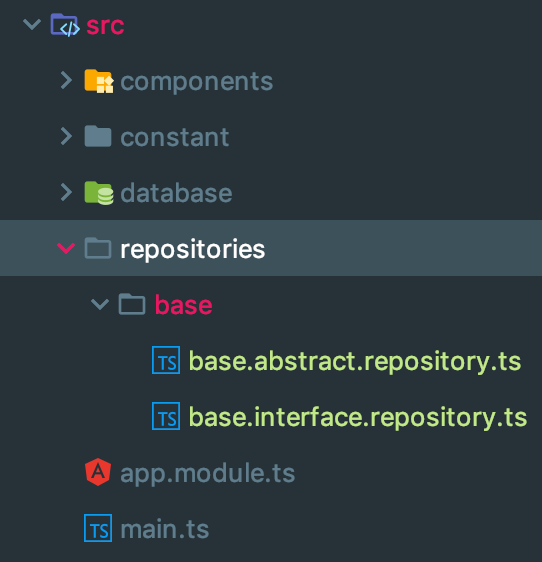Click the base folder outline icon
The height and width of the screenshot is (562, 542).
click(x=132, y=304)
